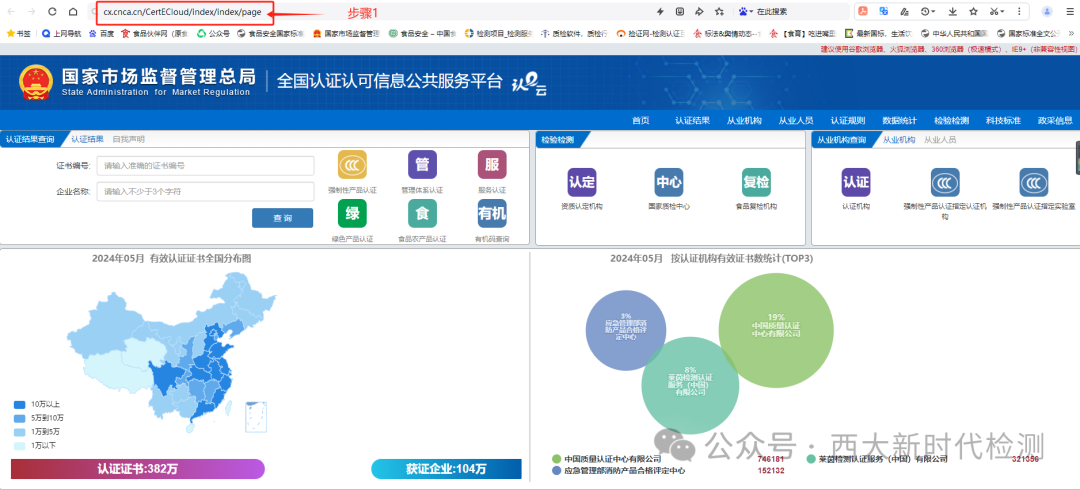
Task: Open the 上网导航 bookmark
Action: [61, 33]
